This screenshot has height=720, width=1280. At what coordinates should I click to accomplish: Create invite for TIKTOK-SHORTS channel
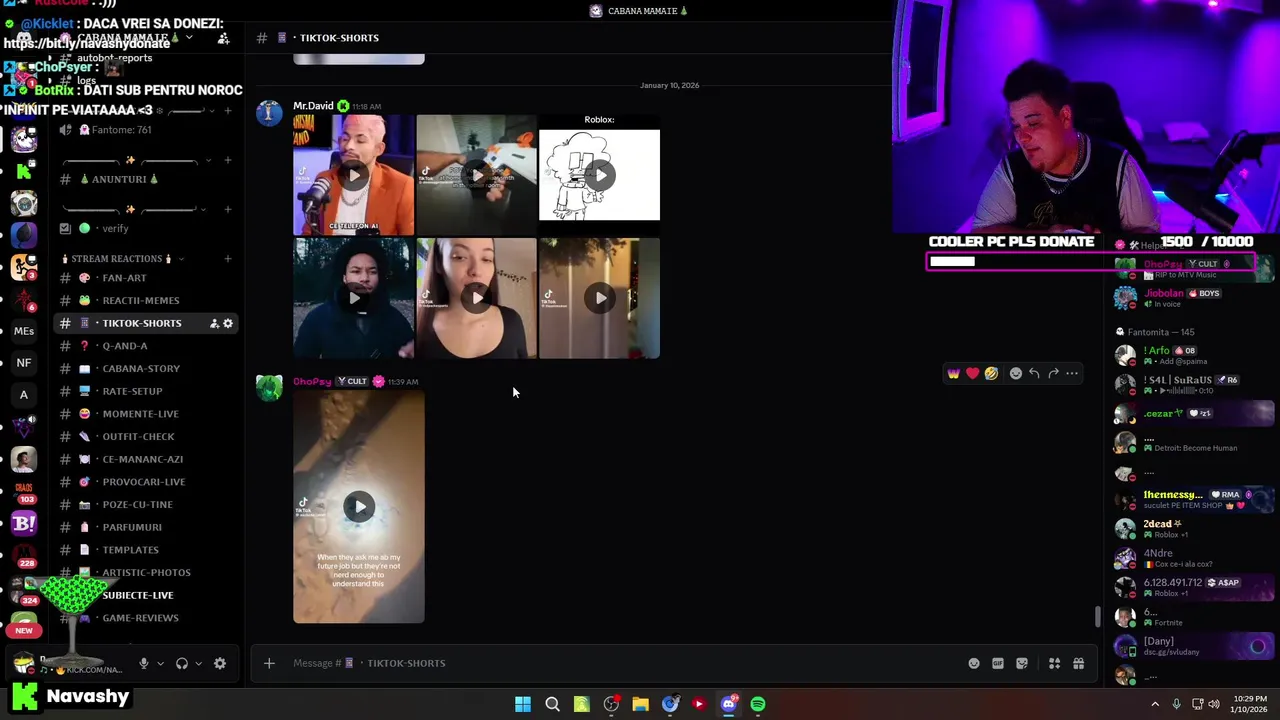pyautogui.click(x=214, y=323)
